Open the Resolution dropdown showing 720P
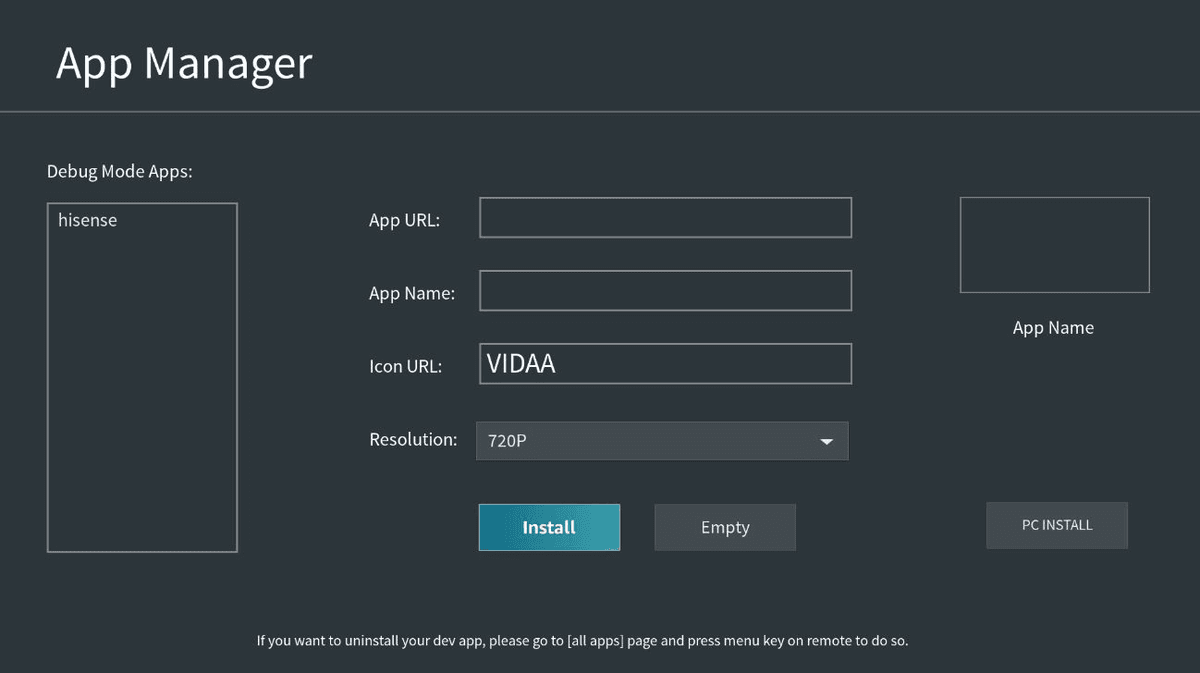Screen dimensions: 1200x673 640,441
